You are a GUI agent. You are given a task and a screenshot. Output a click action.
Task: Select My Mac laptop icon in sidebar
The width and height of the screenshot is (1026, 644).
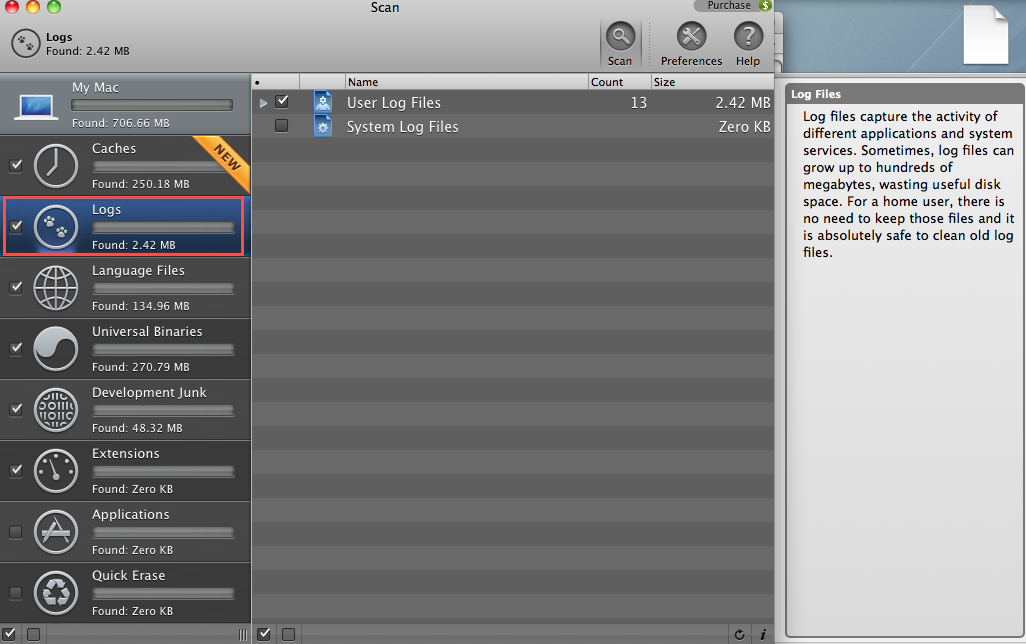(x=36, y=107)
